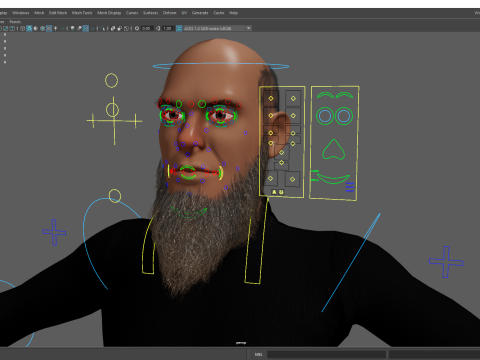Click the button right of A in face panel
480x360 pixels.
pos(281,192)
